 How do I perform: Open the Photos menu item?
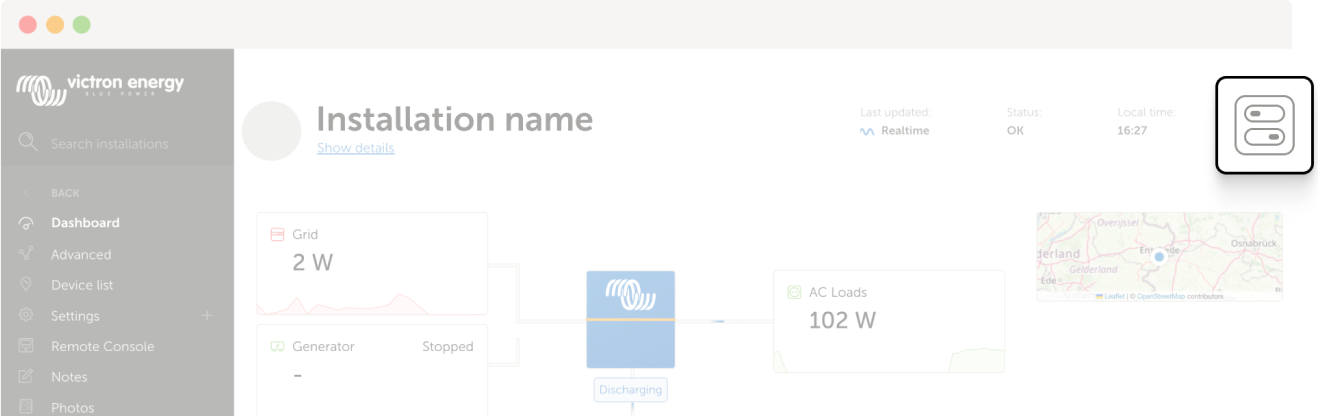tap(72, 408)
